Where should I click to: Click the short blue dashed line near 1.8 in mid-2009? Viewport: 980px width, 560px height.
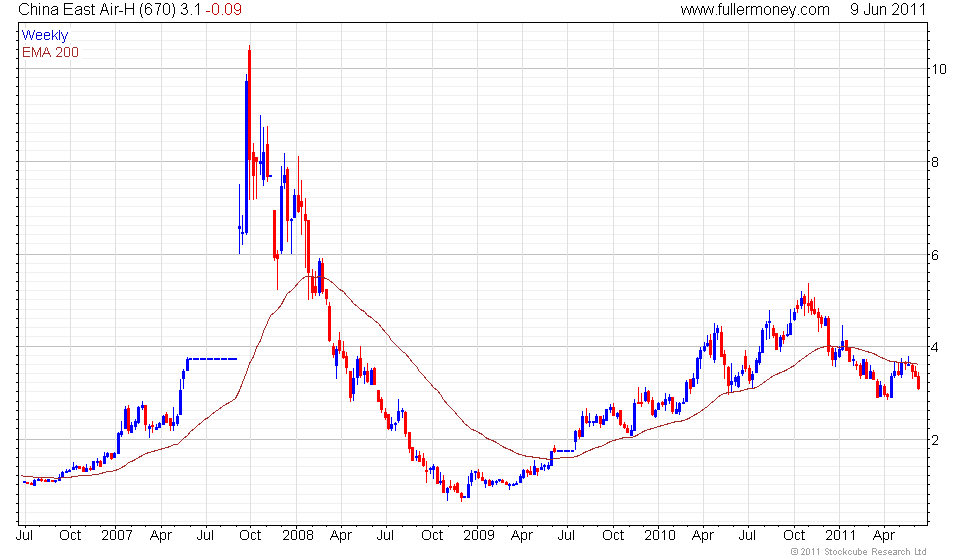(564, 451)
